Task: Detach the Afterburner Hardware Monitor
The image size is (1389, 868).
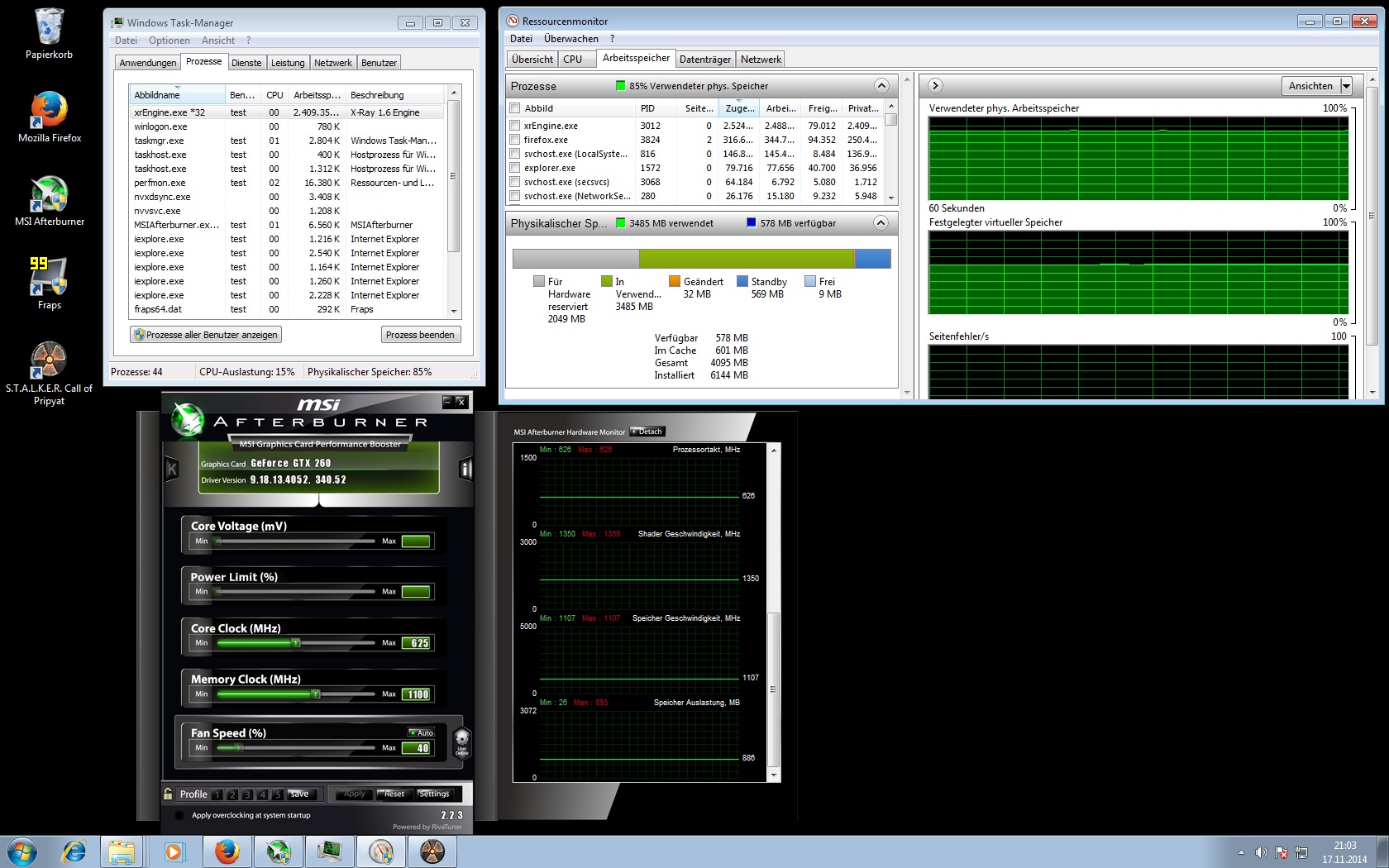Action: pyautogui.click(x=647, y=432)
